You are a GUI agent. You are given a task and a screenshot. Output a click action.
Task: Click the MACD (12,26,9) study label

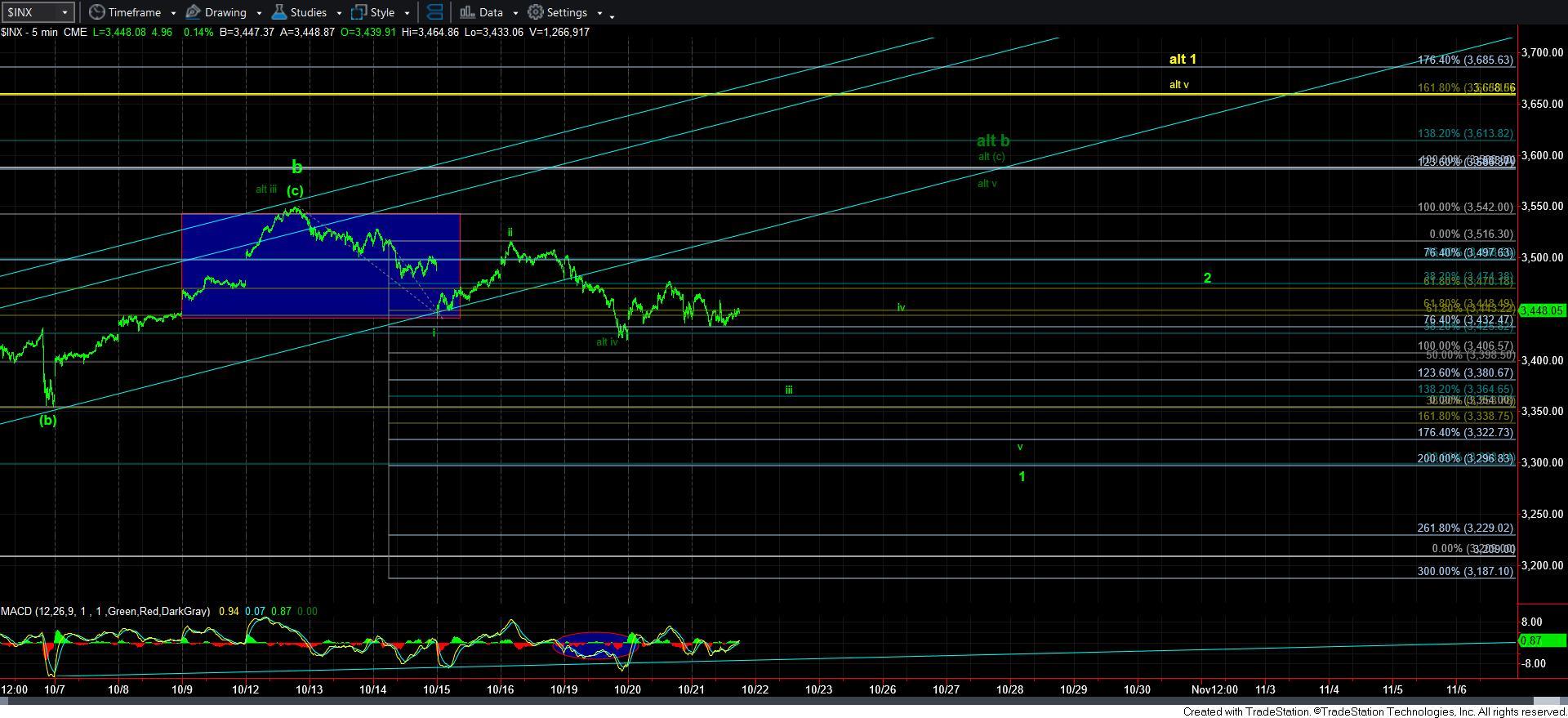[106, 611]
